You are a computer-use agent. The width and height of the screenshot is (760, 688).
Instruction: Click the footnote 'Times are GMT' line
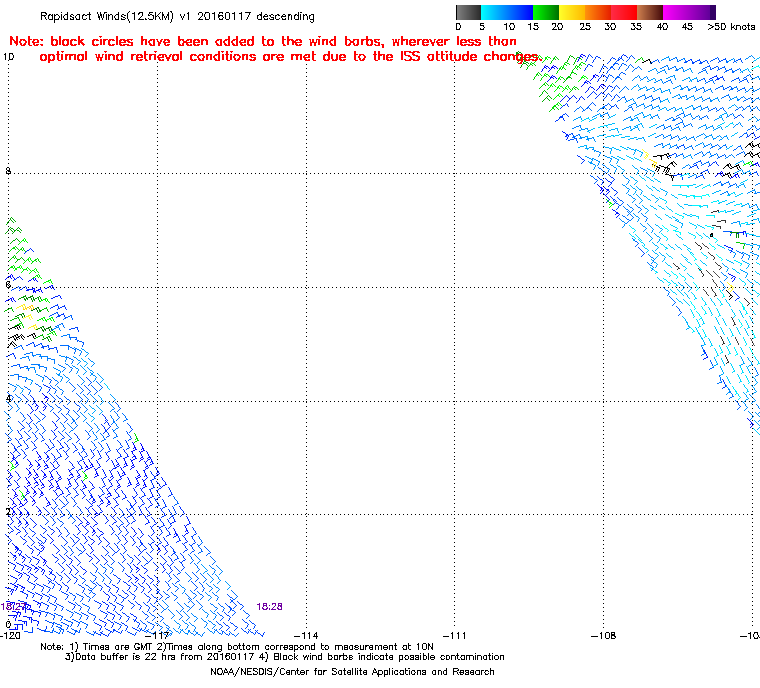(x=237, y=647)
